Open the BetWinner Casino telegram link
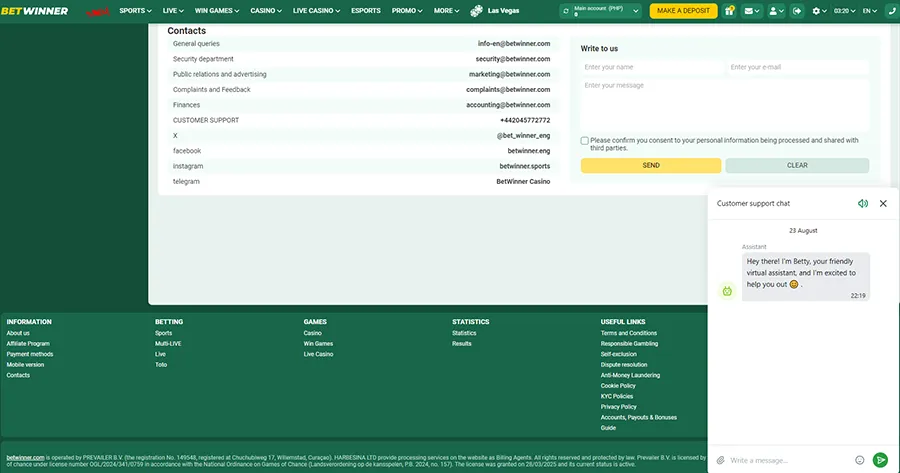The height and width of the screenshot is (473, 900). [x=523, y=181]
